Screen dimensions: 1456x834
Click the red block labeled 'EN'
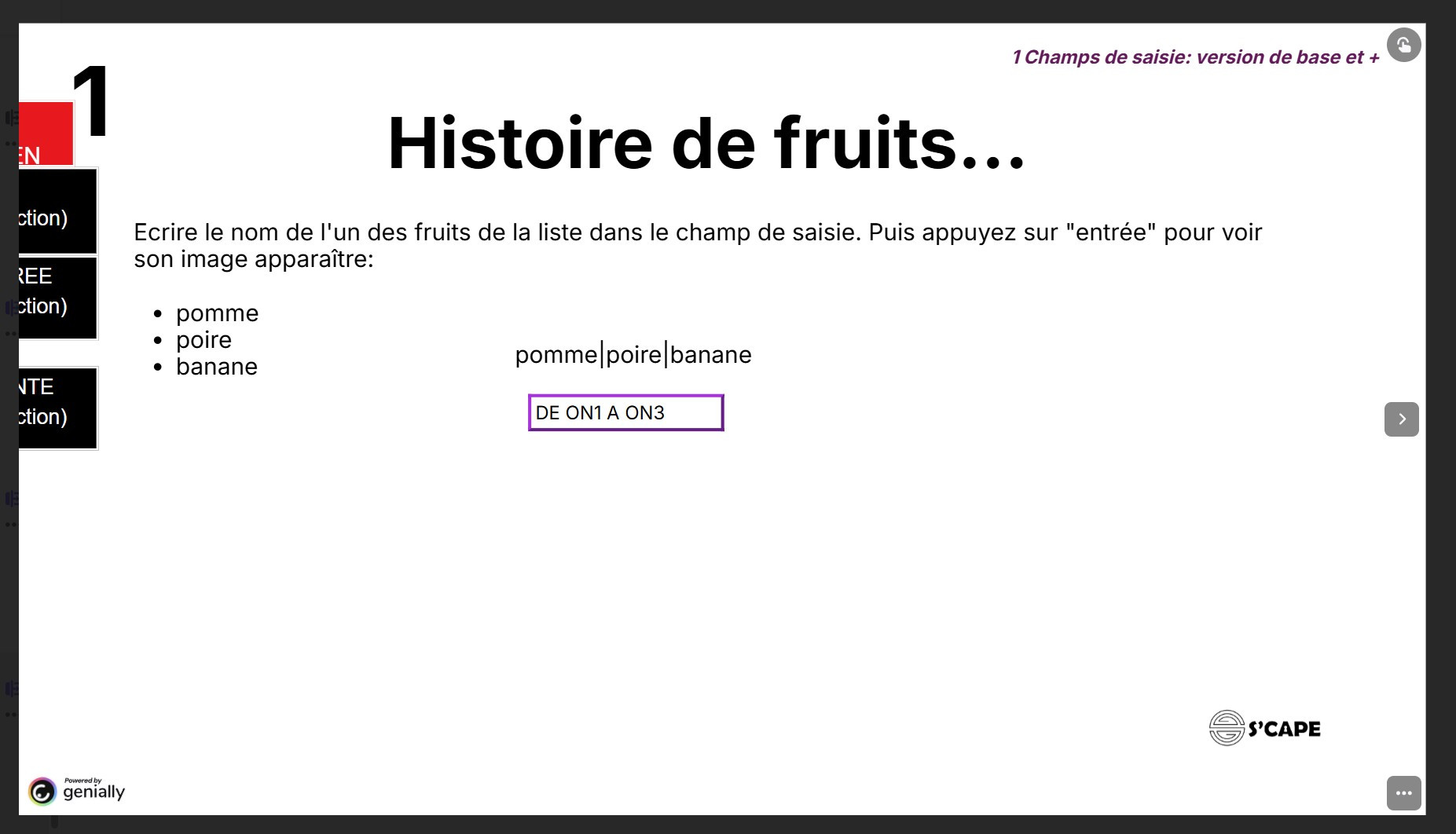pos(46,135)
